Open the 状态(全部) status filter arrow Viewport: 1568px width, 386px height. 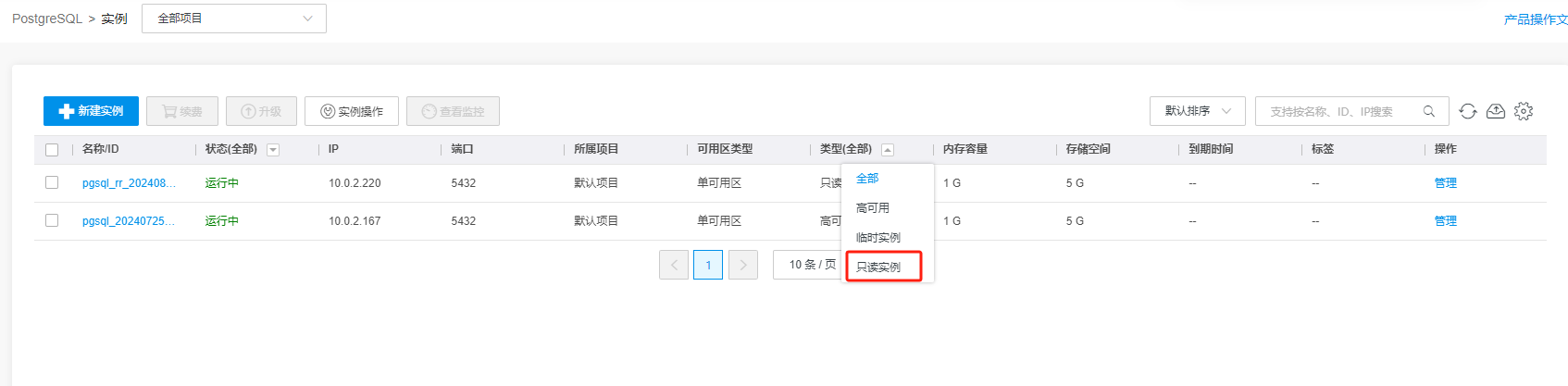(x=273, y=150)
